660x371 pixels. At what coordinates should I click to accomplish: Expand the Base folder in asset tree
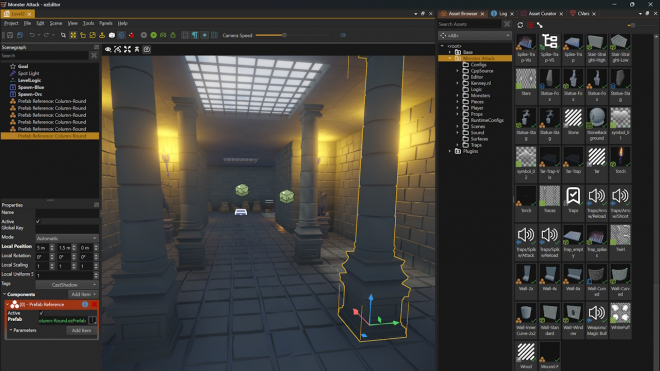450,52
